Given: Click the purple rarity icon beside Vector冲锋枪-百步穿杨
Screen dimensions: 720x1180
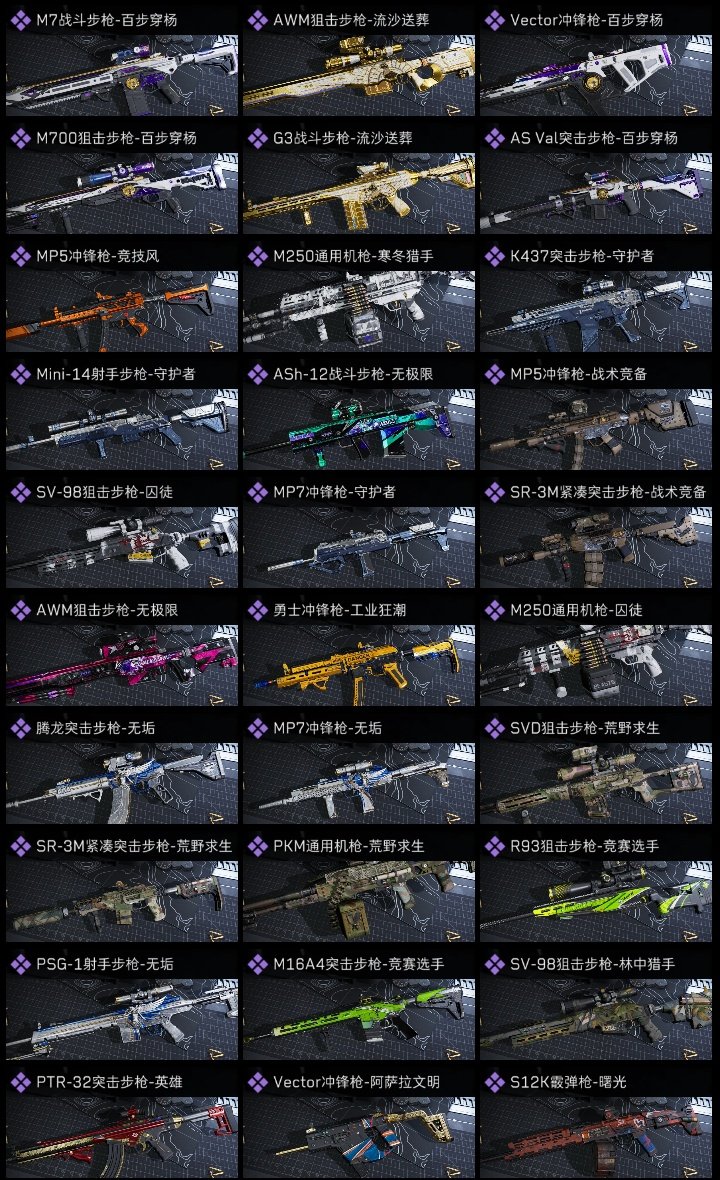Looking at the screenshot, I should coord(494,20).
